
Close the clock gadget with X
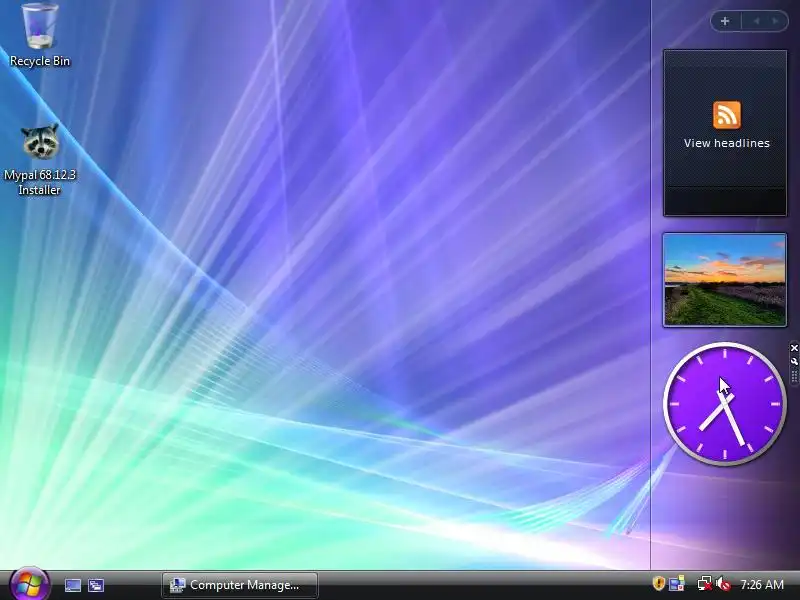coord(794,348)
